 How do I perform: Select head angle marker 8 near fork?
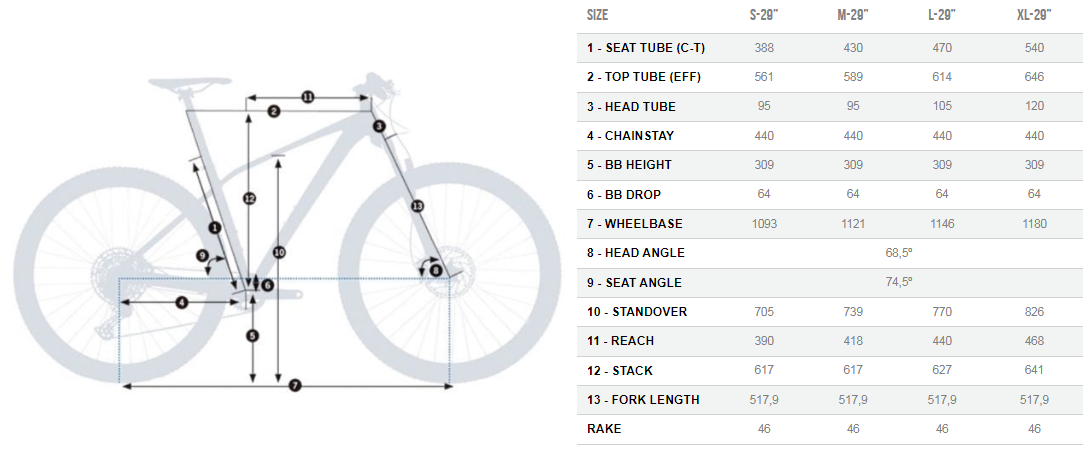click(435, 270)
